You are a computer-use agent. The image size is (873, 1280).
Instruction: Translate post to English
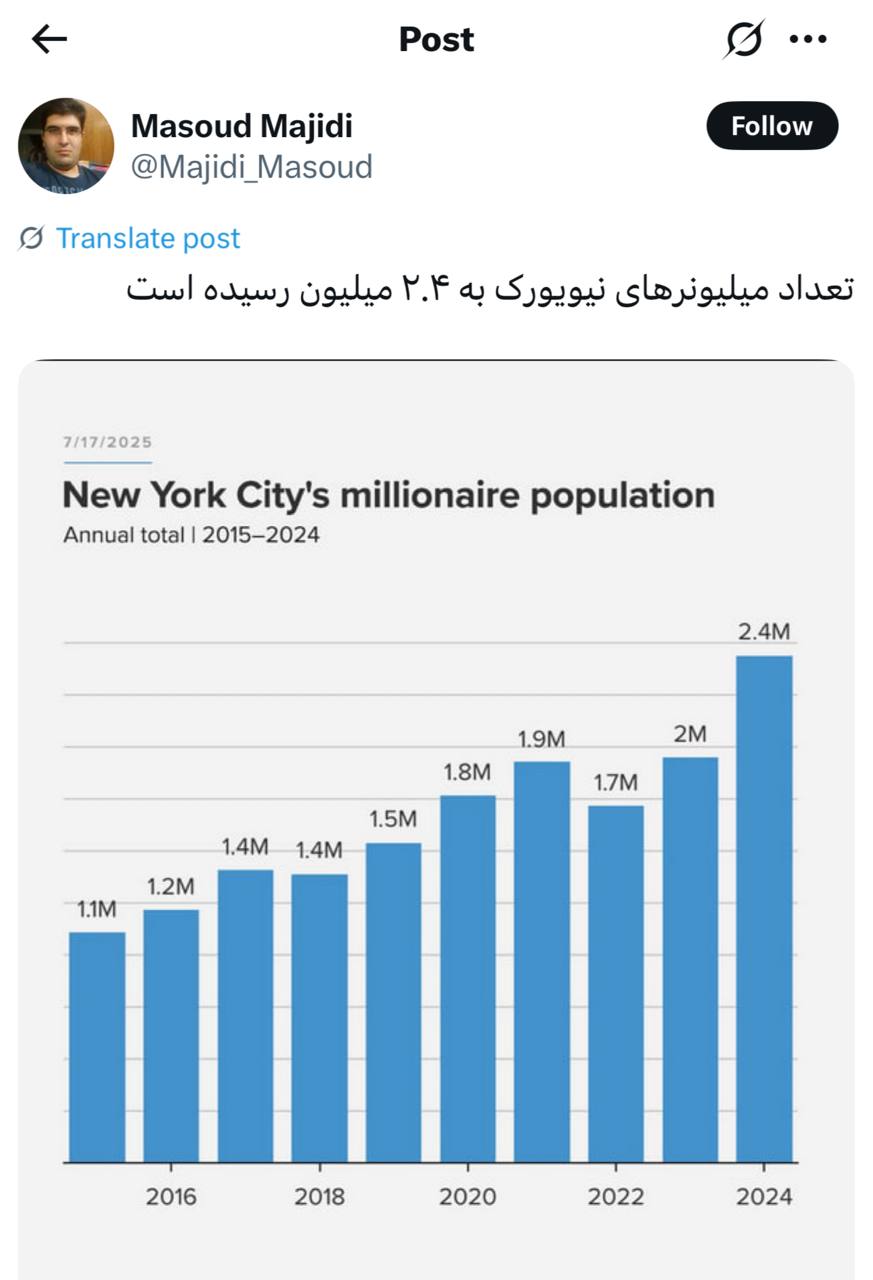(x=148, y=238)
